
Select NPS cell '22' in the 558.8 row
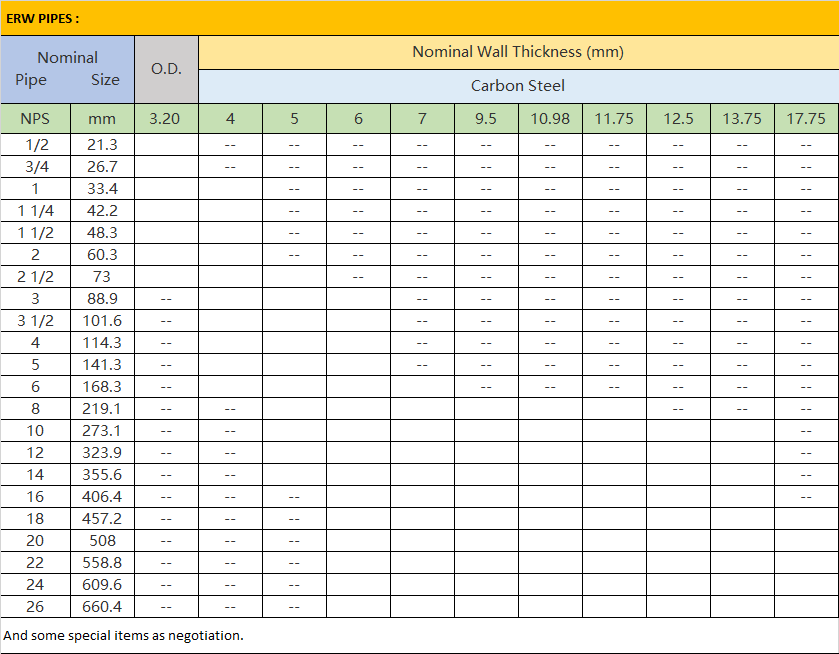click(x=35, y=562)
